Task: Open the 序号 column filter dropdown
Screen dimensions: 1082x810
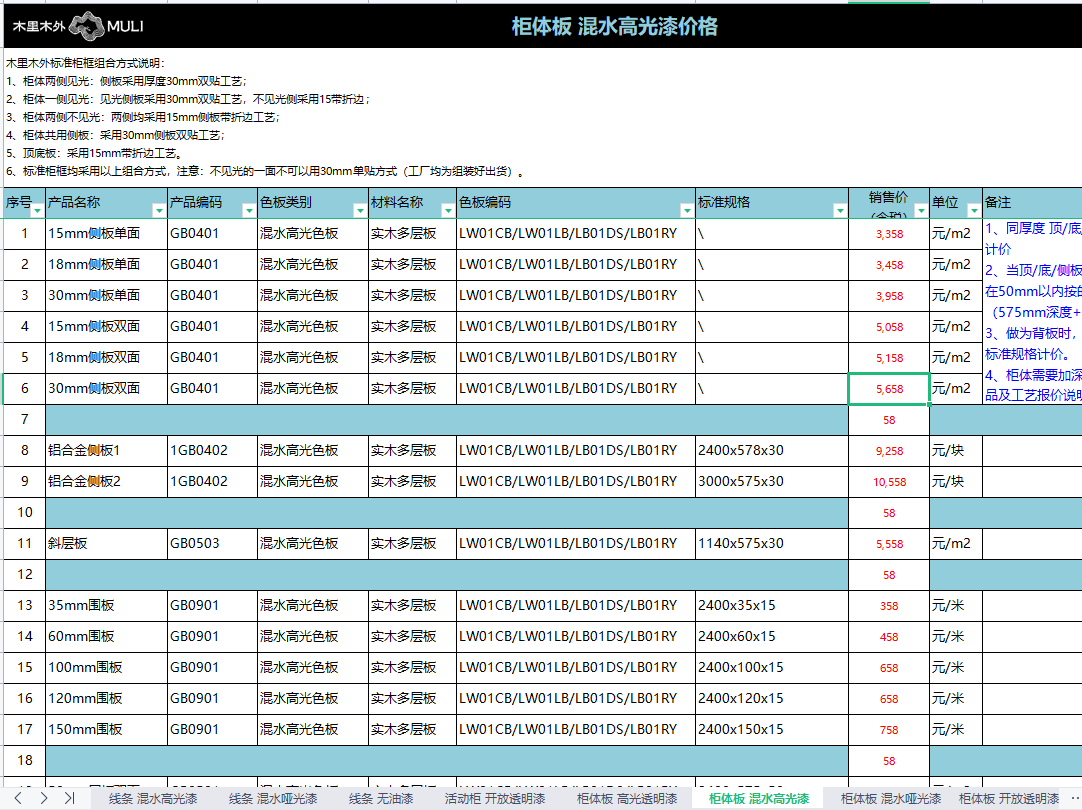Action: pos(37,210)
